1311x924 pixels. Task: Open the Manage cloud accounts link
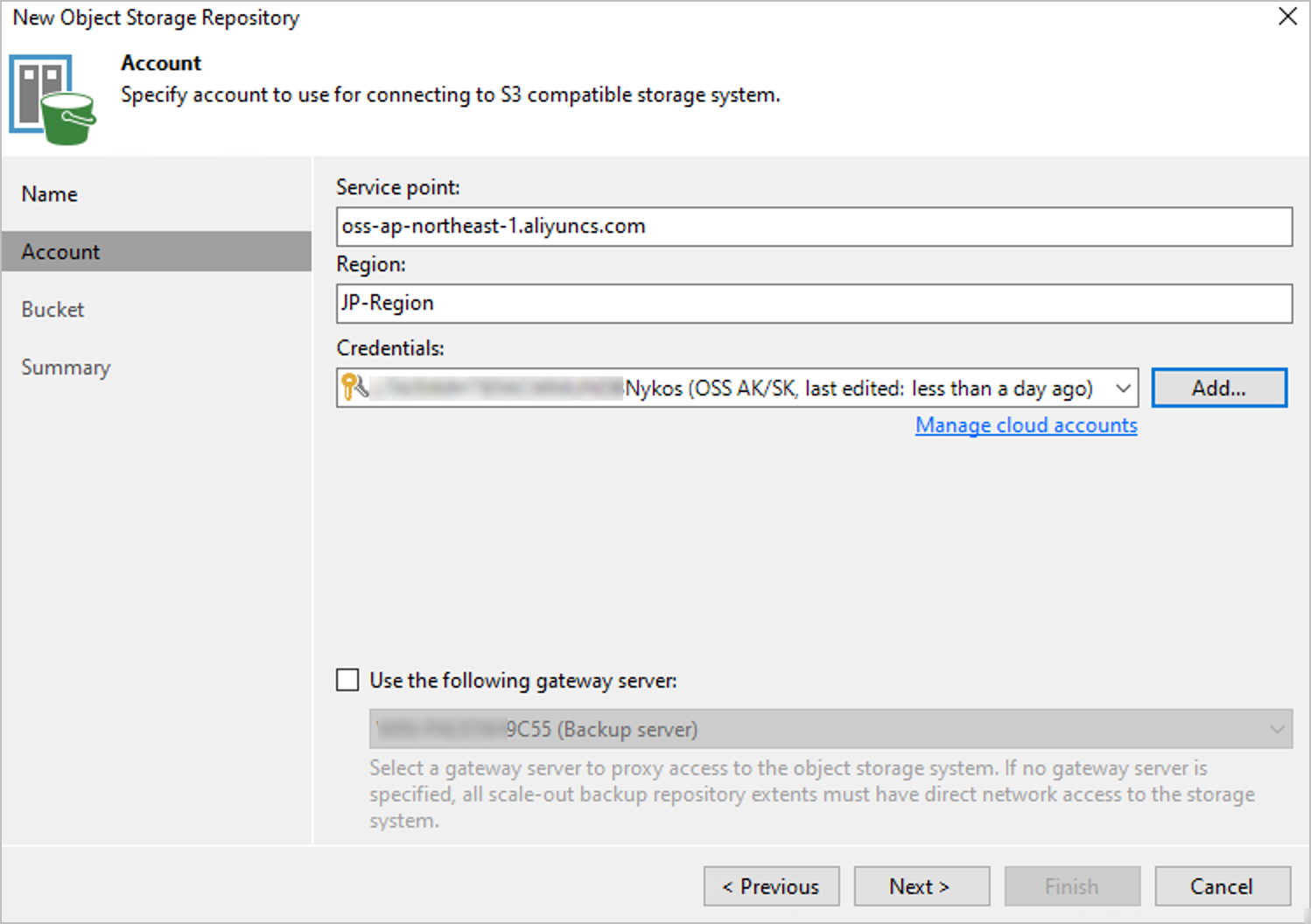[x=1027, y=425]
